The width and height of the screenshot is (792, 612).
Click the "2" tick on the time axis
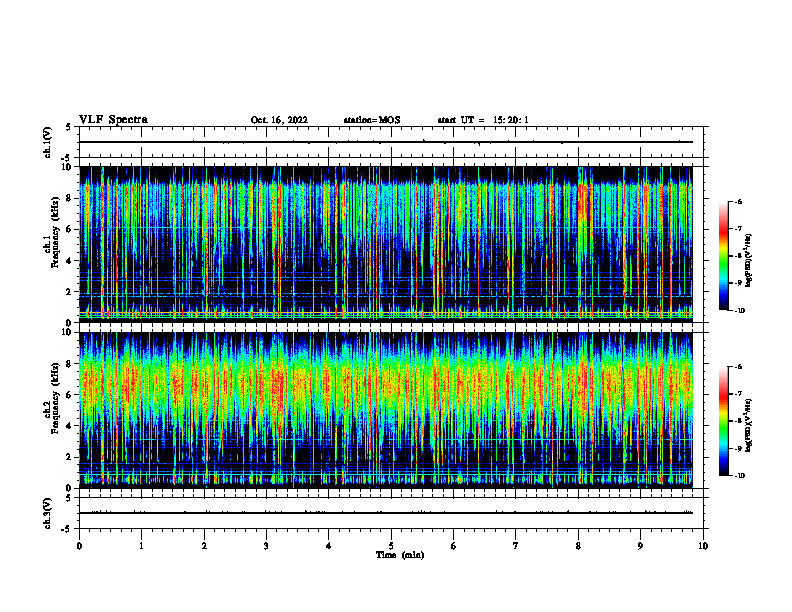tap(204, 546)
